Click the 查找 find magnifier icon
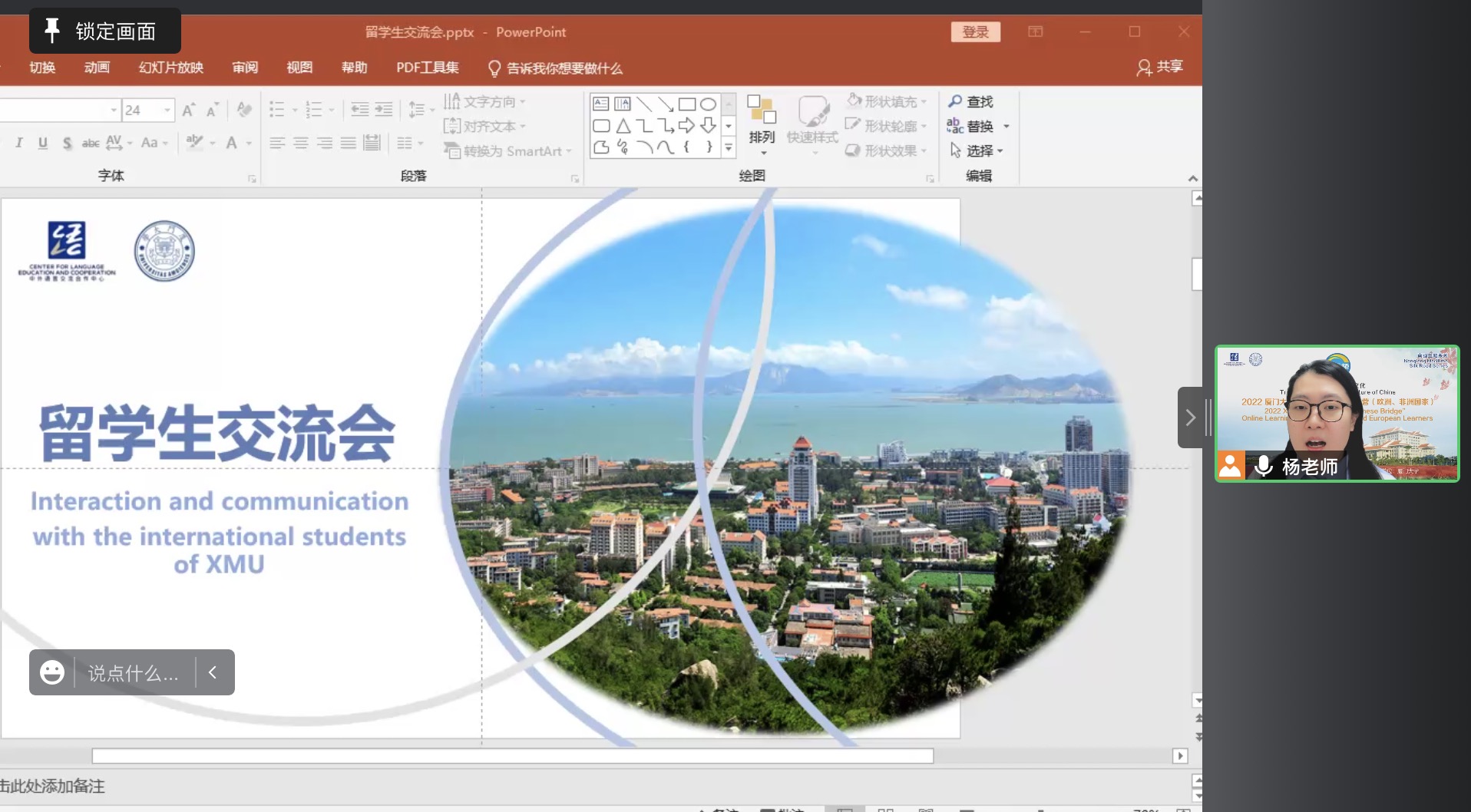The image size is (1471, 812). point(955,101)
